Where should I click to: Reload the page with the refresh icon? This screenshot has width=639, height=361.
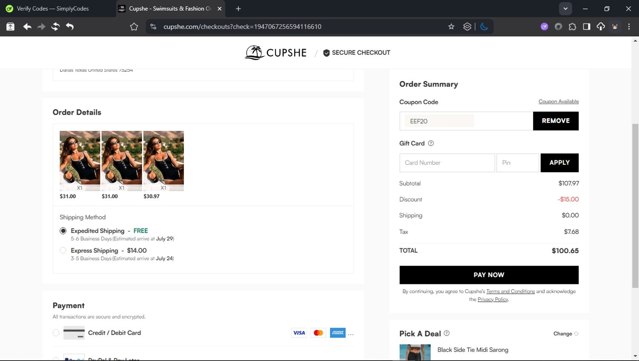click(55, 26)
